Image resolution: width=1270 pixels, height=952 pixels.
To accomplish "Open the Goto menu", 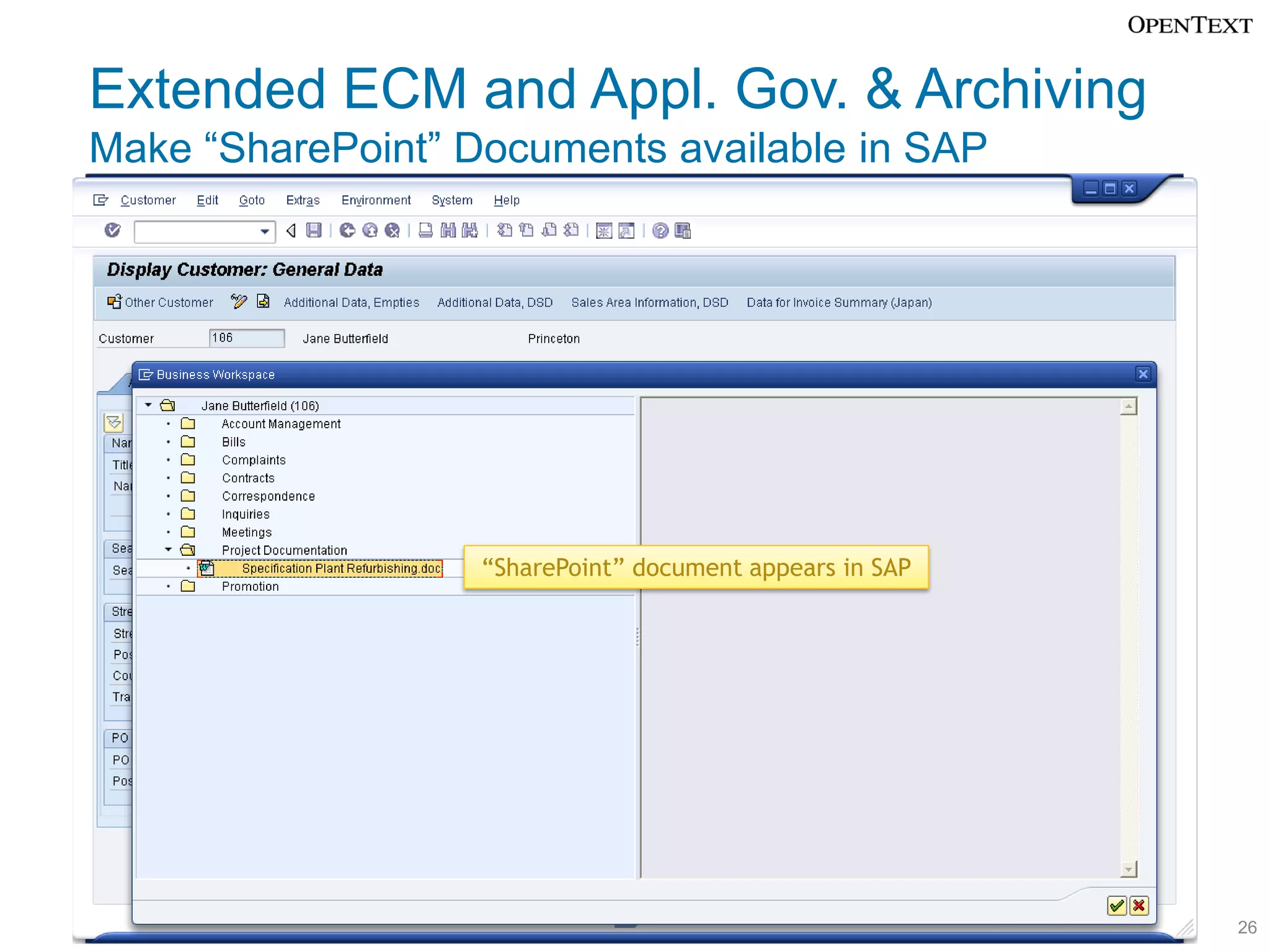I will pos(252,200).
